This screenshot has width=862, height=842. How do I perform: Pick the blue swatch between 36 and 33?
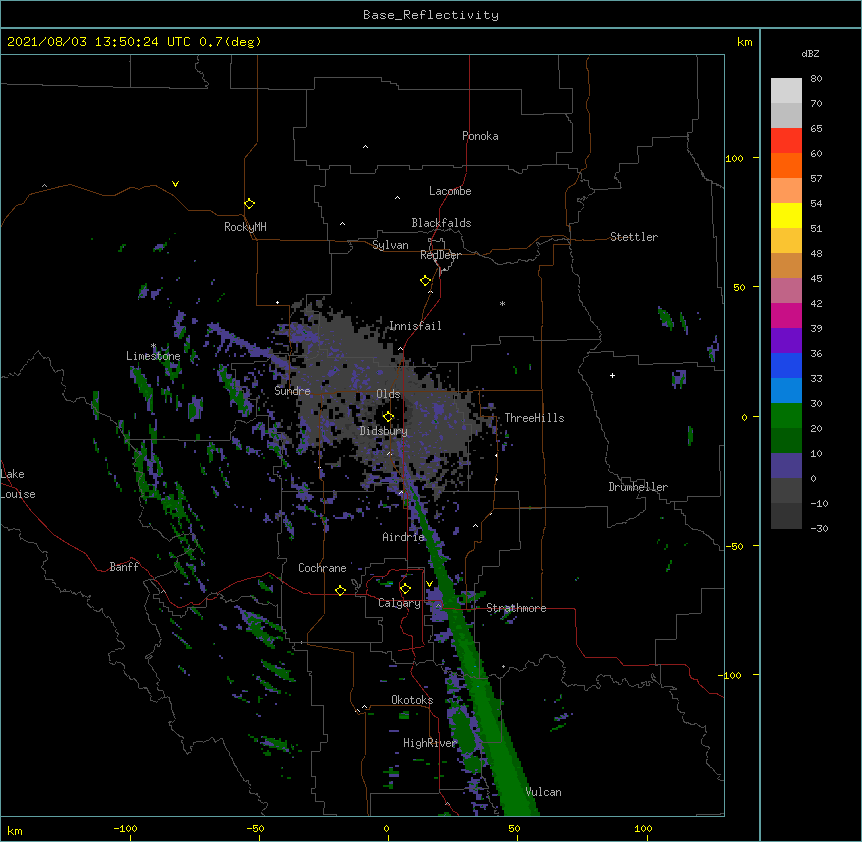(786, 365)
